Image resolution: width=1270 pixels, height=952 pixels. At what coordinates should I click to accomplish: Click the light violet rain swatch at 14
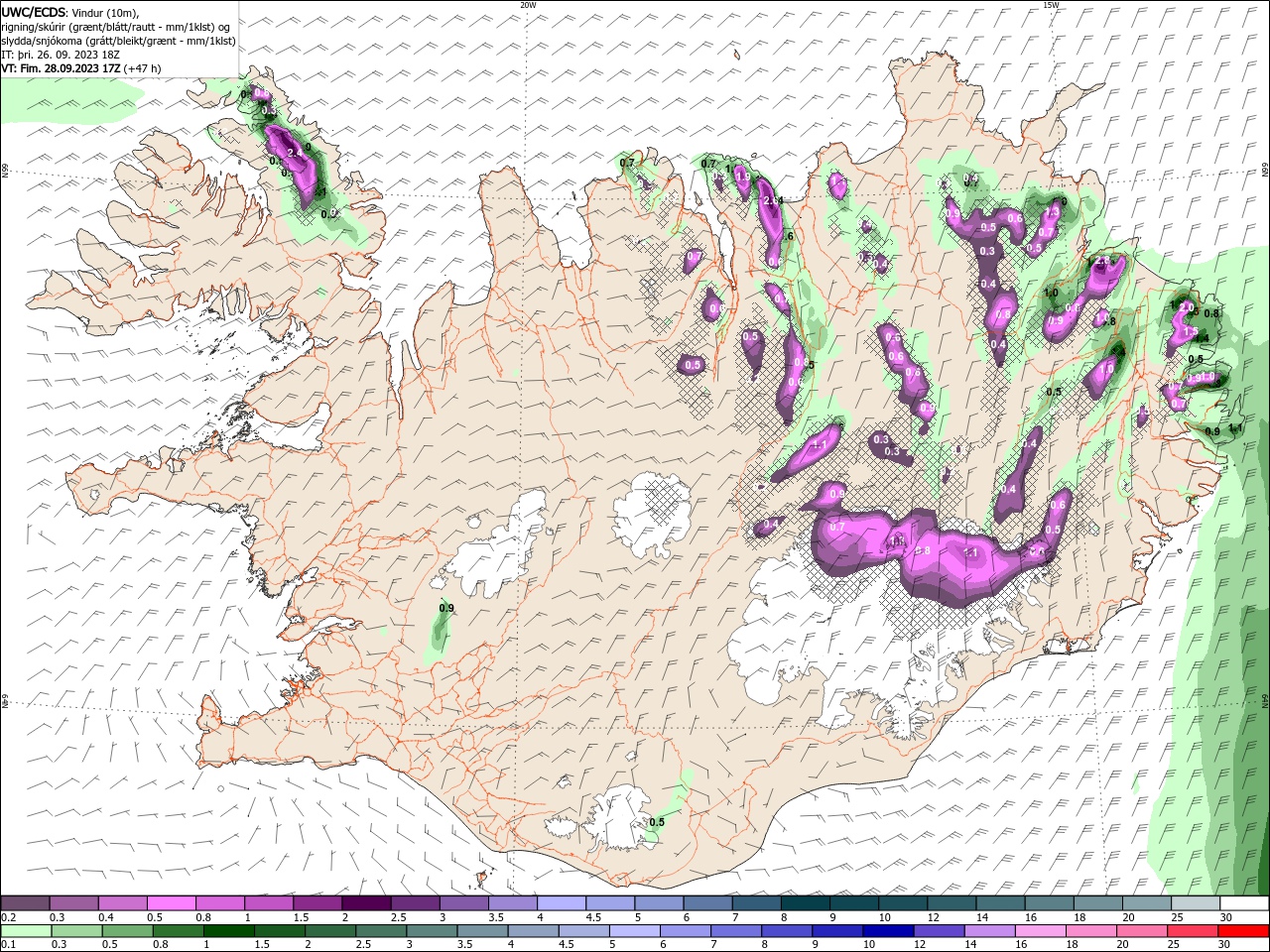[988, 932]
